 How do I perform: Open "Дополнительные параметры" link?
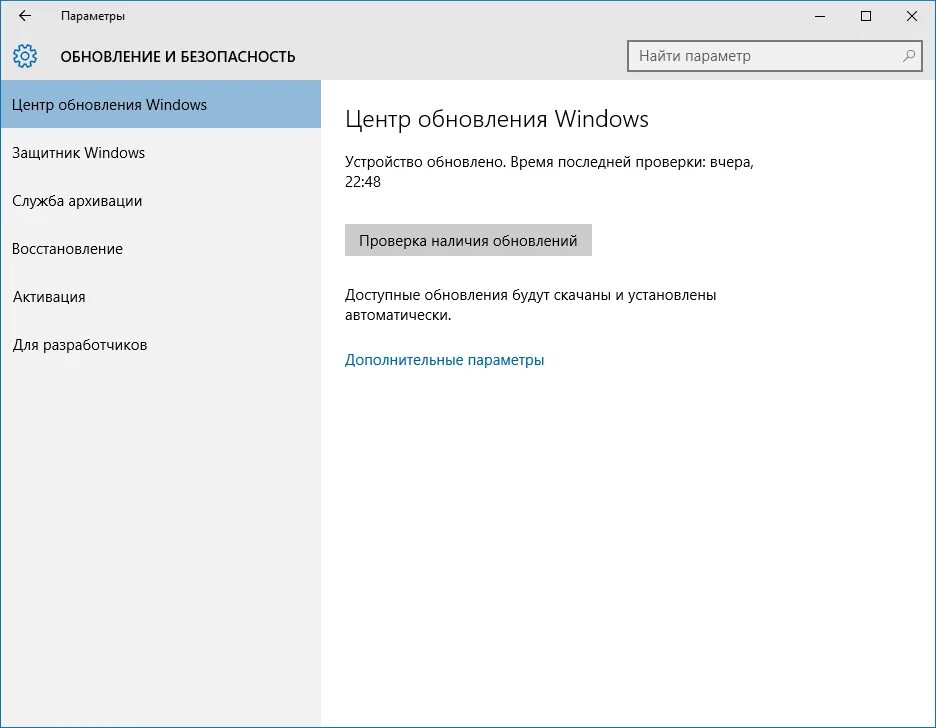tap(444, 360)
